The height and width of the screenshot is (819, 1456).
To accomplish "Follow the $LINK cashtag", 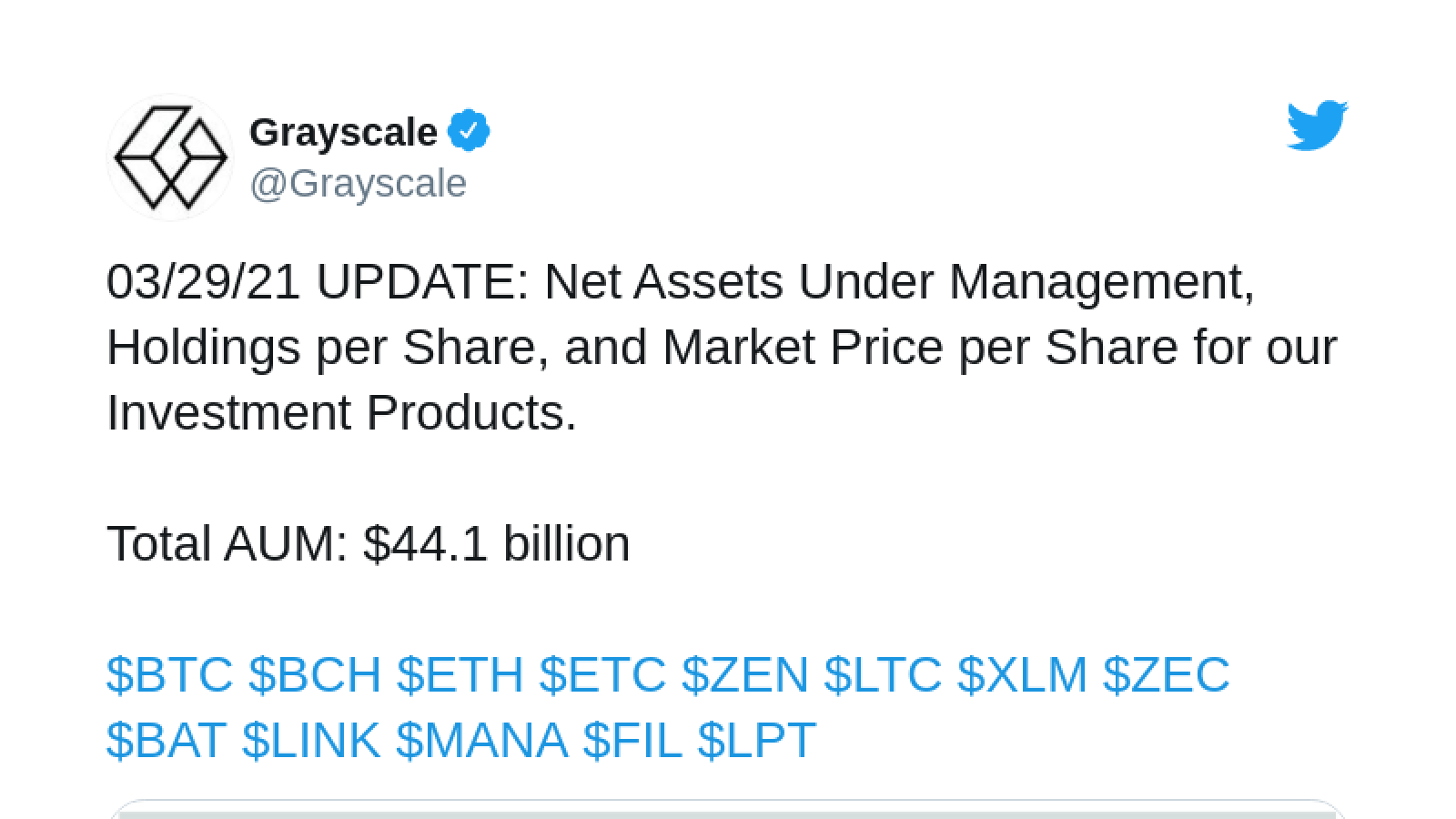I will 311,740.
